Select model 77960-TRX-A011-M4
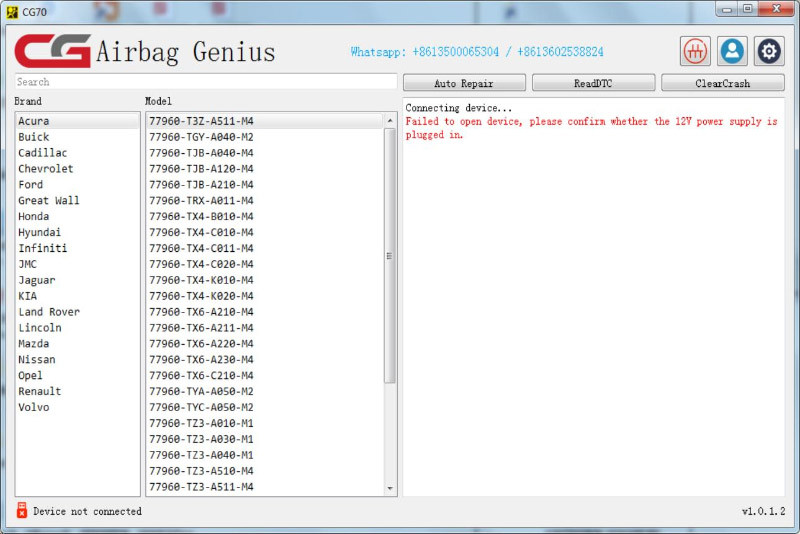This screenshot has height=534, width=800. click(265, 200)
